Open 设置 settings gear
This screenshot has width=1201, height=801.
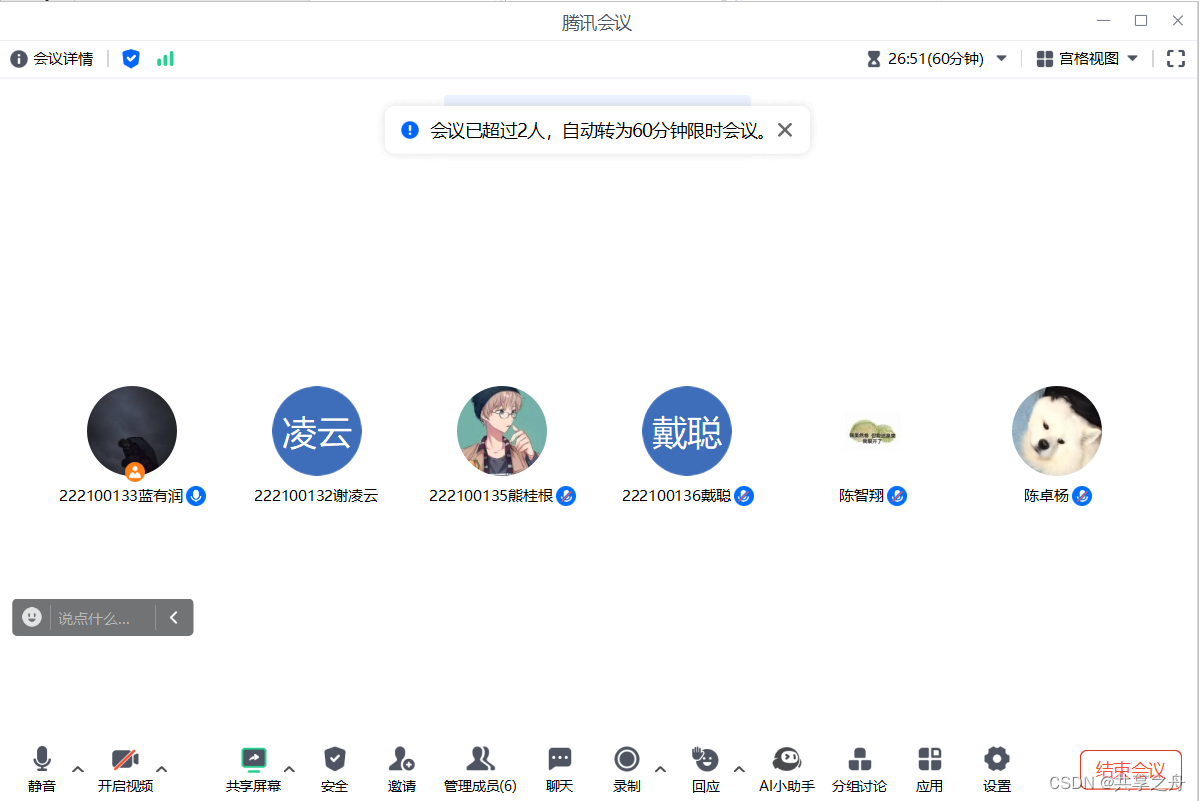(997, 769)
